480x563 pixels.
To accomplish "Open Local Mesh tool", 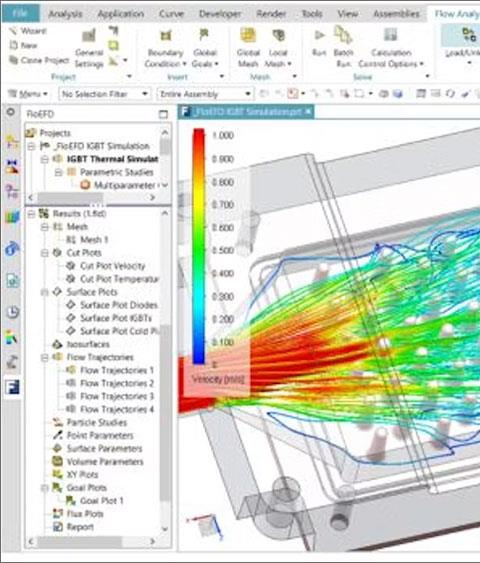I will [x=278, y=35].
